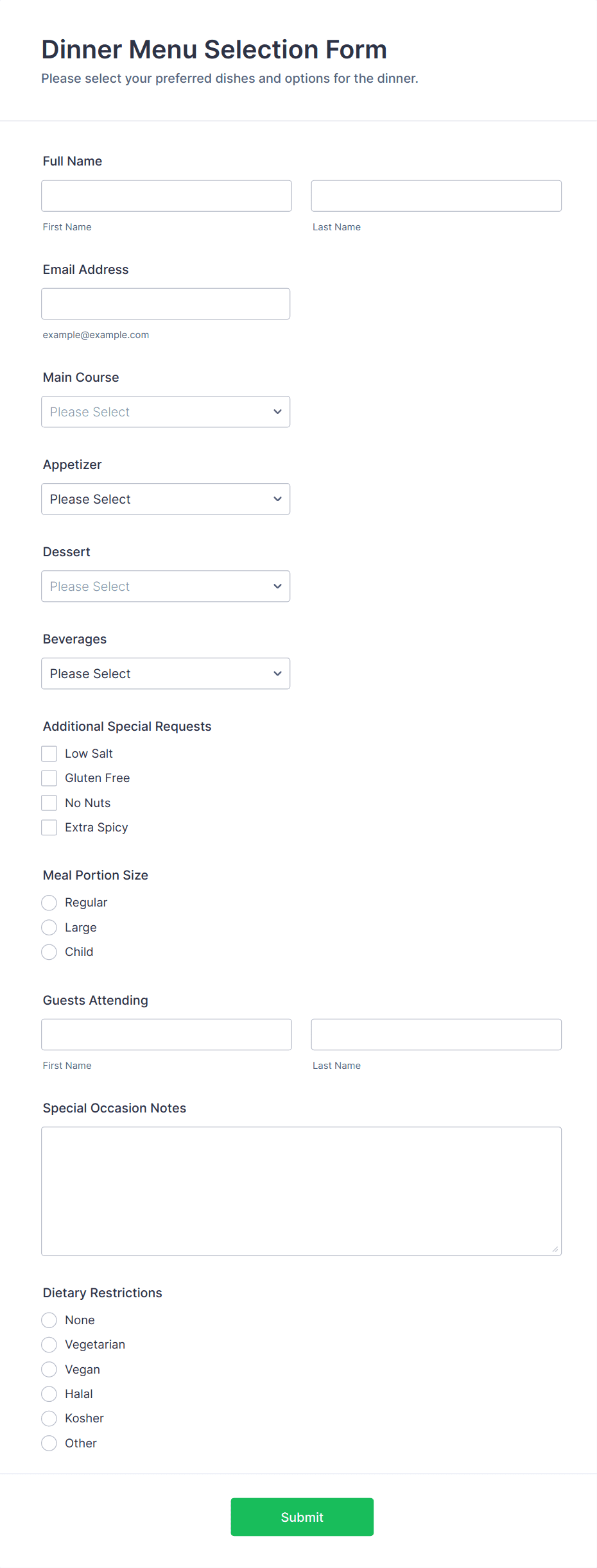Focus the Email Address input field
The width and height of the screenshot is (597, 1568).
tap(166, 304)
